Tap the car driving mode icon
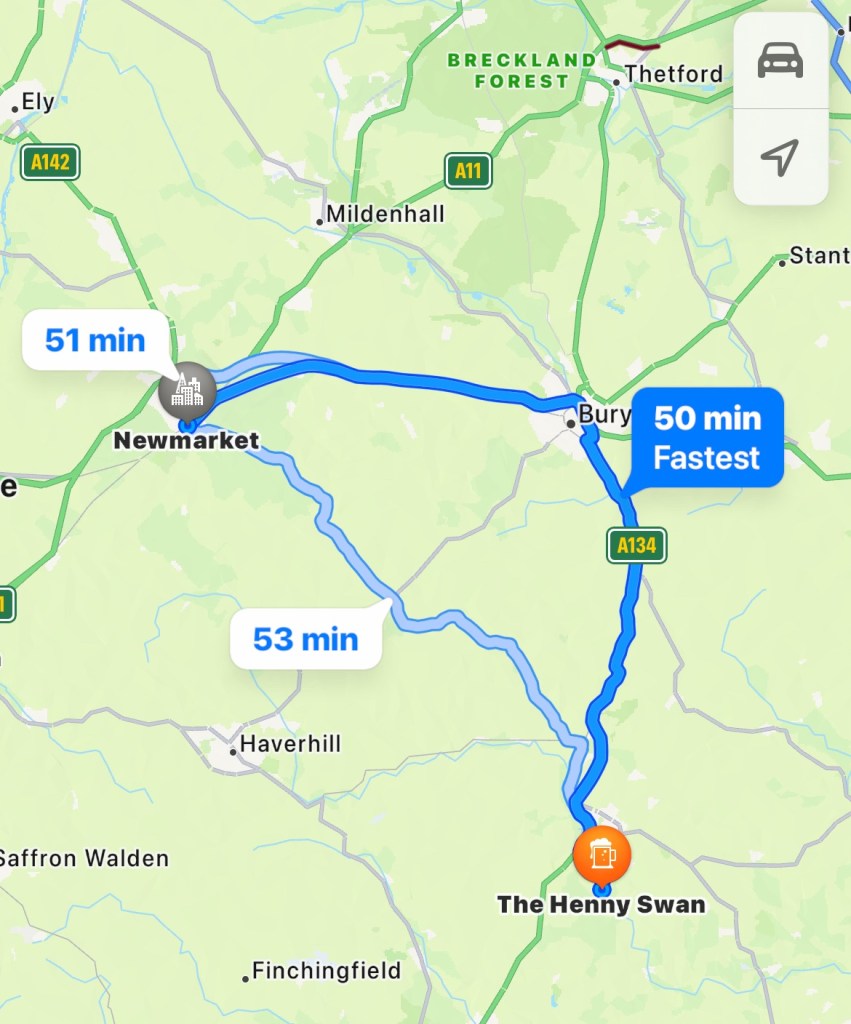This screenshot has height=1024, width=851. tap(780, 61)
